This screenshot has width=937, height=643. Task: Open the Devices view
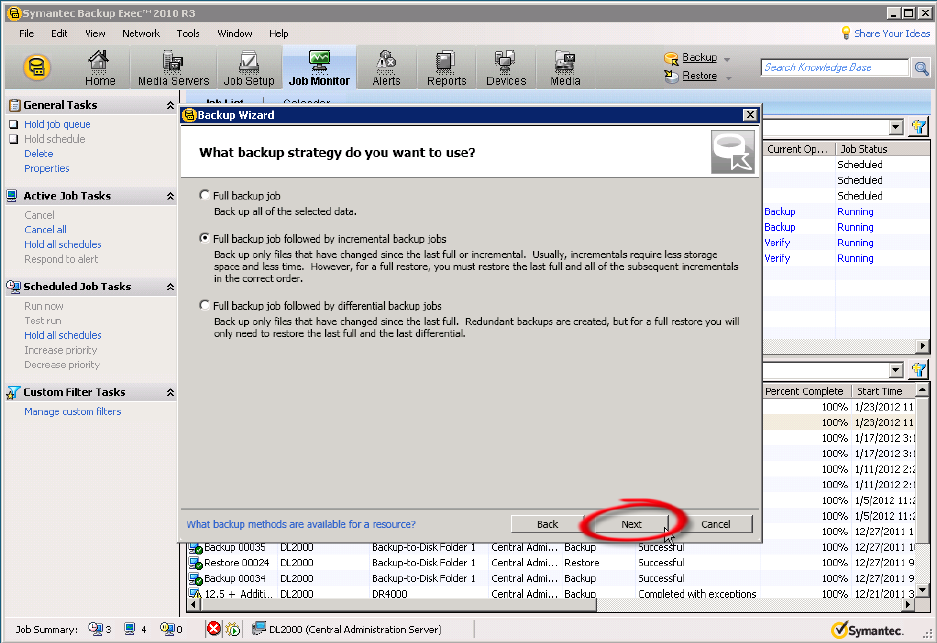(x=506, y=68)
